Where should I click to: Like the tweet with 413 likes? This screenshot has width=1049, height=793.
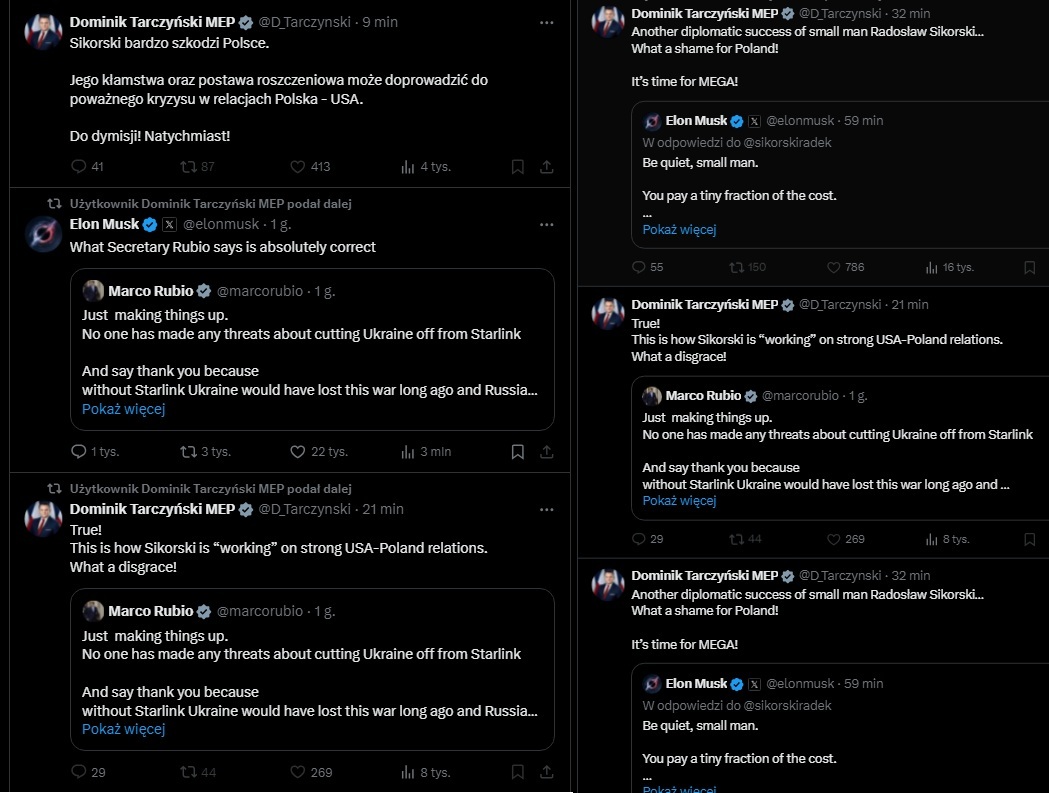point(297,167)
